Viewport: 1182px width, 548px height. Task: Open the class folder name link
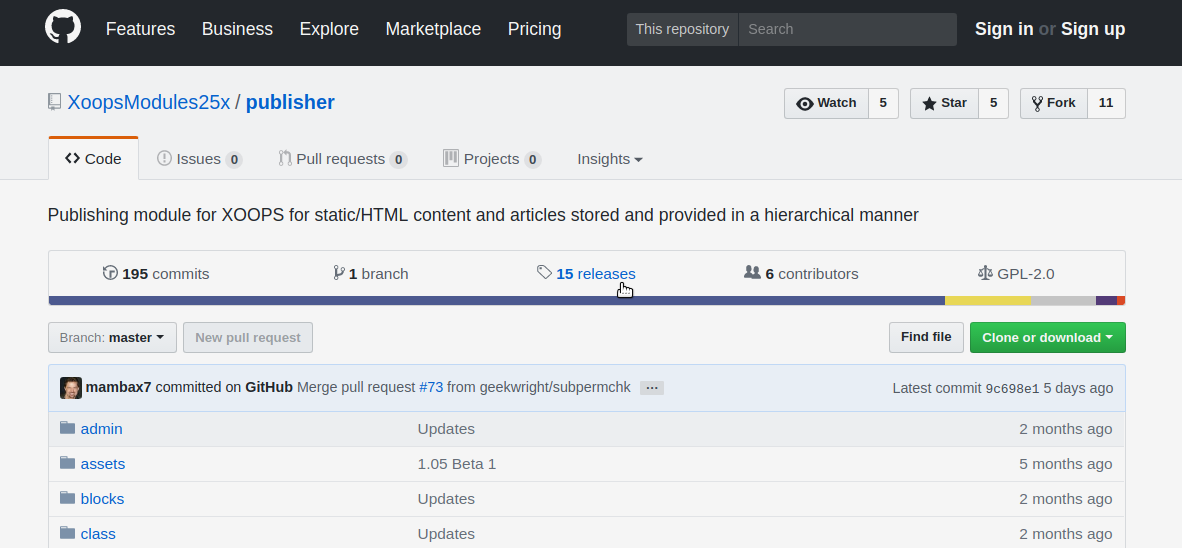point(98,534)
